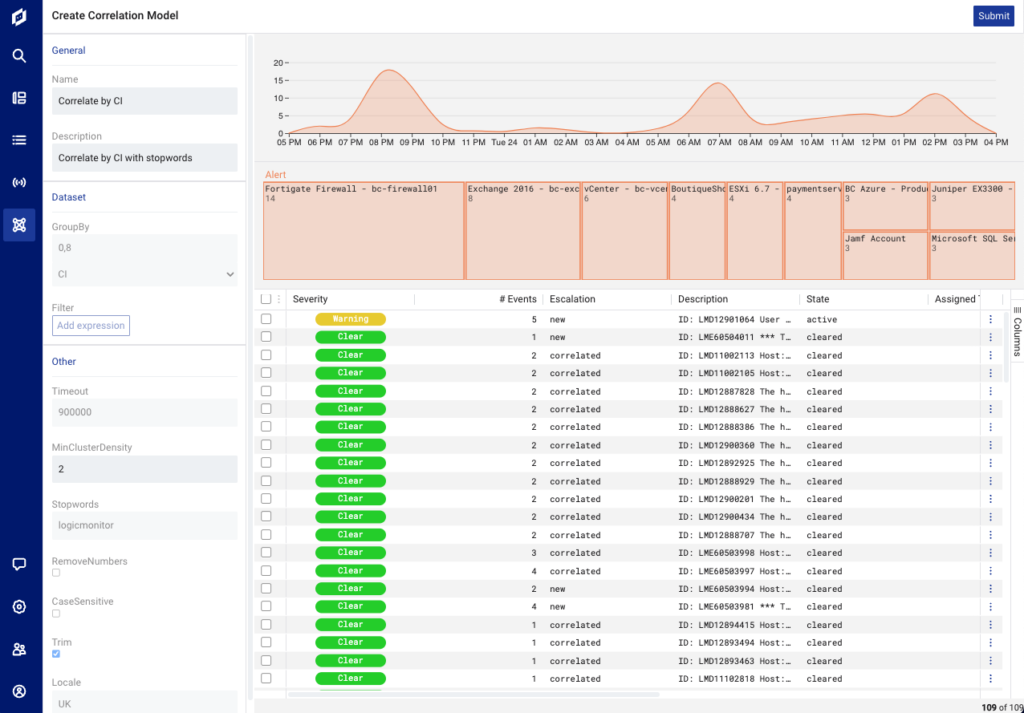Open the row menu for alert LMD12888627

(x=991, y=409)
